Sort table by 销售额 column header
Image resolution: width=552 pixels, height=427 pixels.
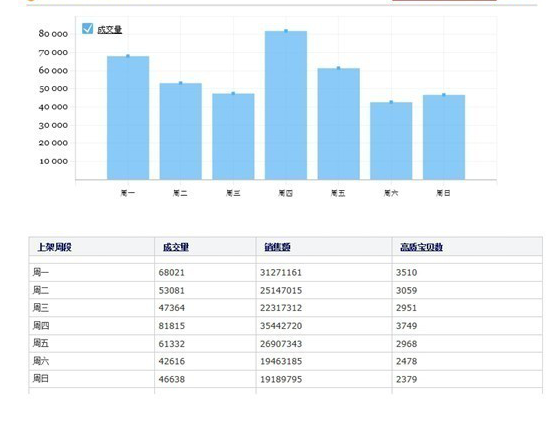[x=277, y=247]
